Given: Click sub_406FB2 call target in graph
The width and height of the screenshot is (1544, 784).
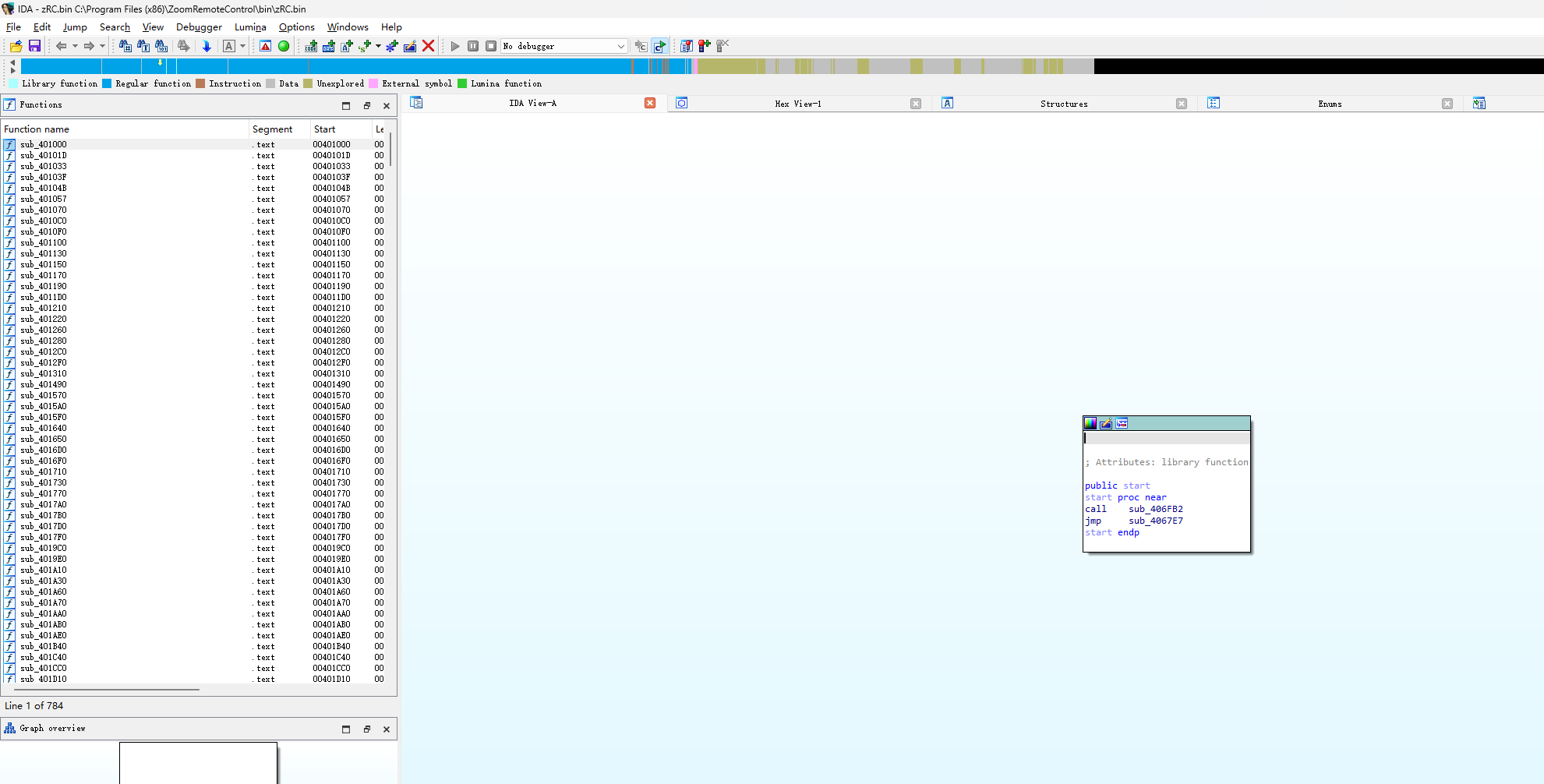Looking at the screenshot, I should tap(1155, 509).
